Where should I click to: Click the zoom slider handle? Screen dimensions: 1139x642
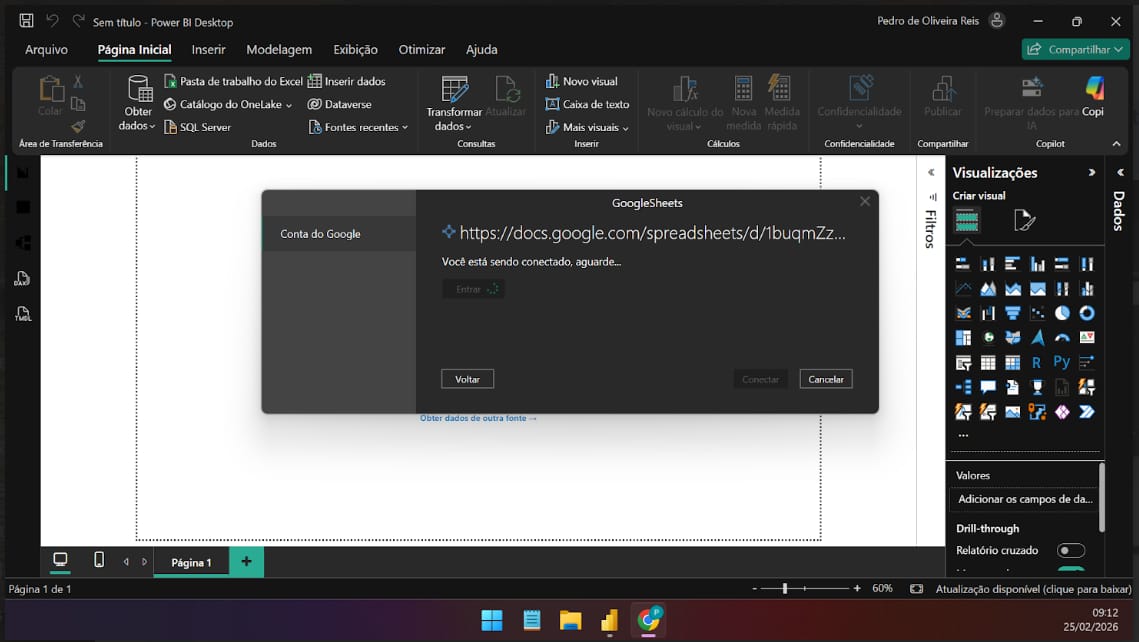click(x=785, y=588)
